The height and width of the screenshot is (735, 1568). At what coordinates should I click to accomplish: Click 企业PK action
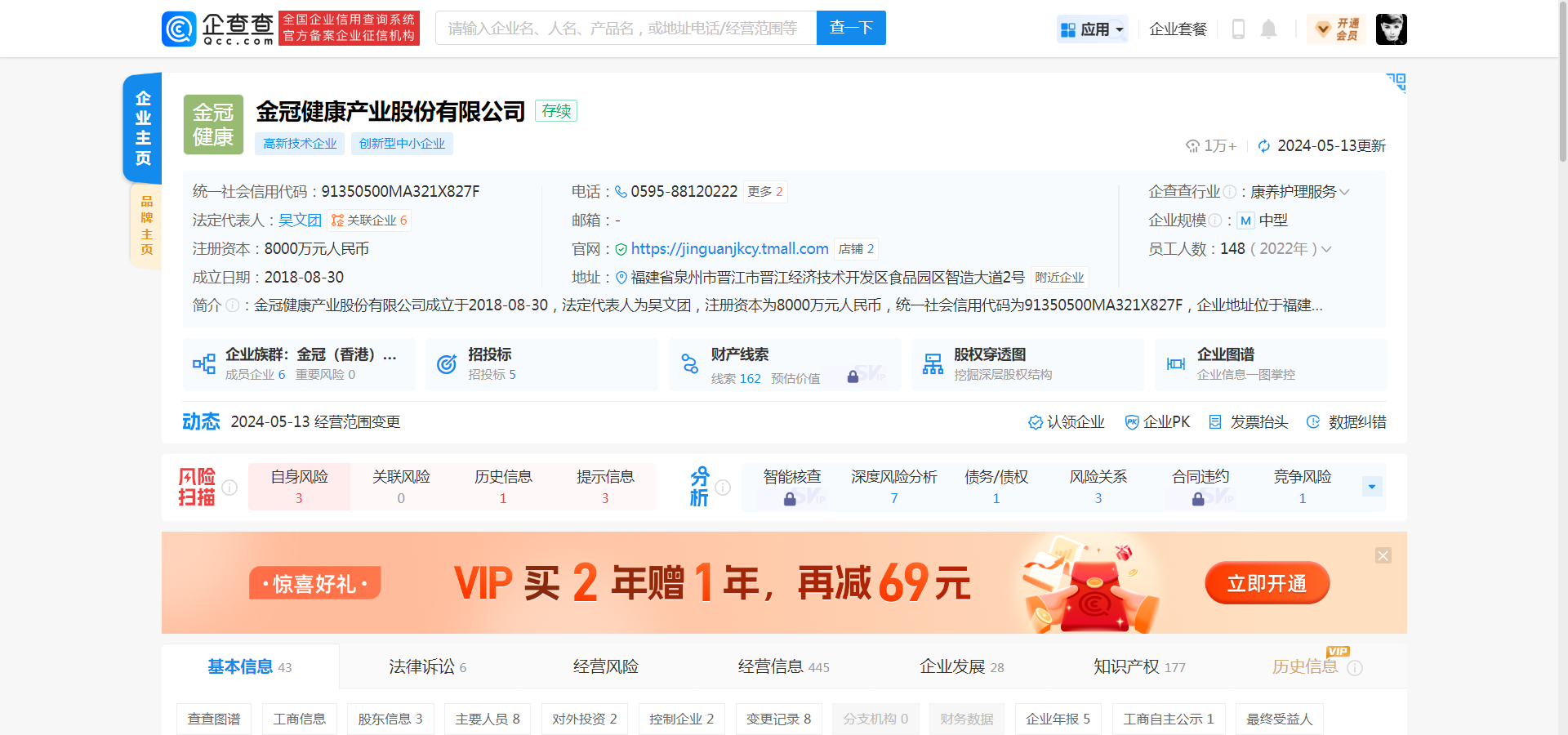(1157, 422)
